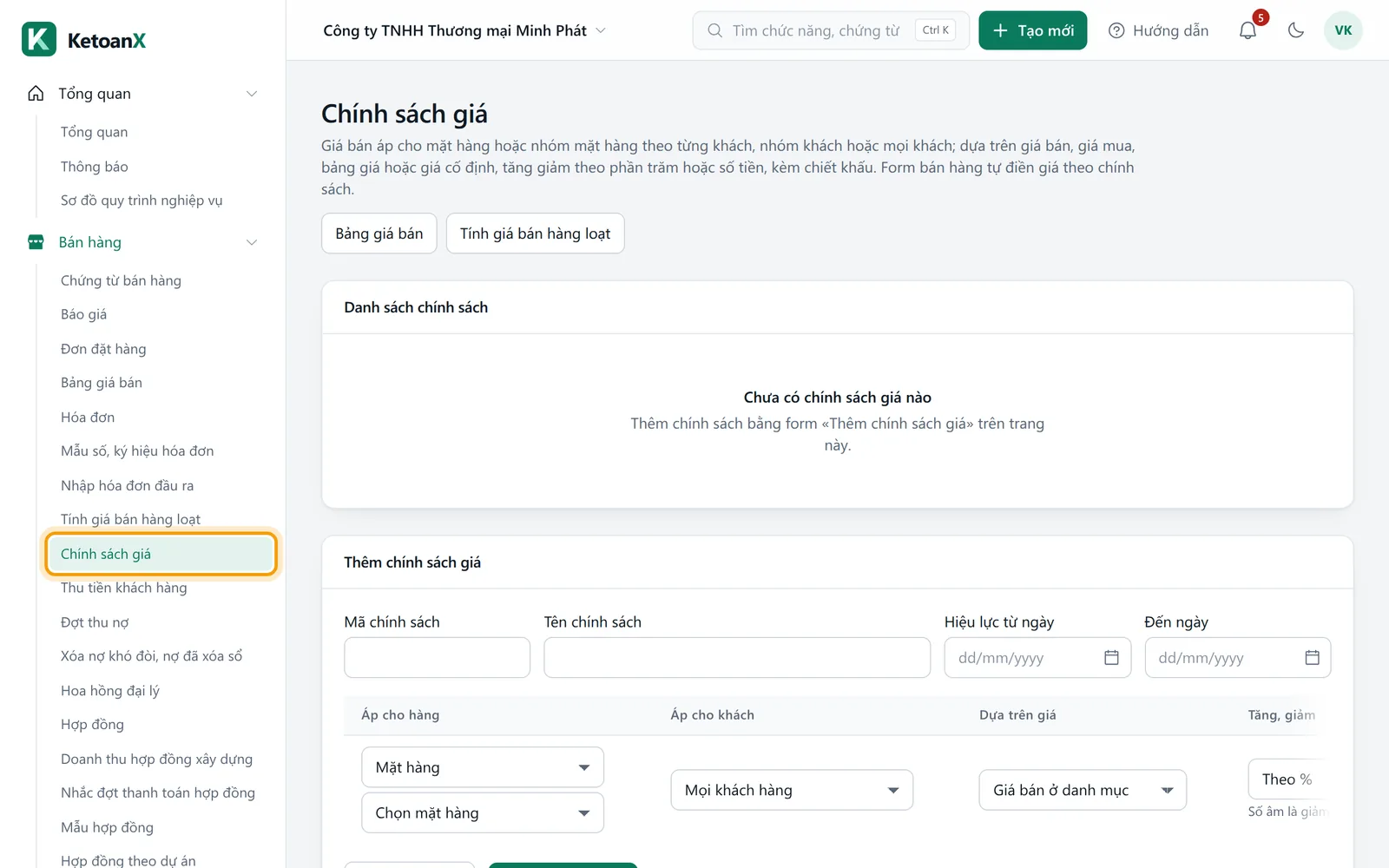Open the company selector dropdown
The image size is (1389, 868).
[464, 30]
